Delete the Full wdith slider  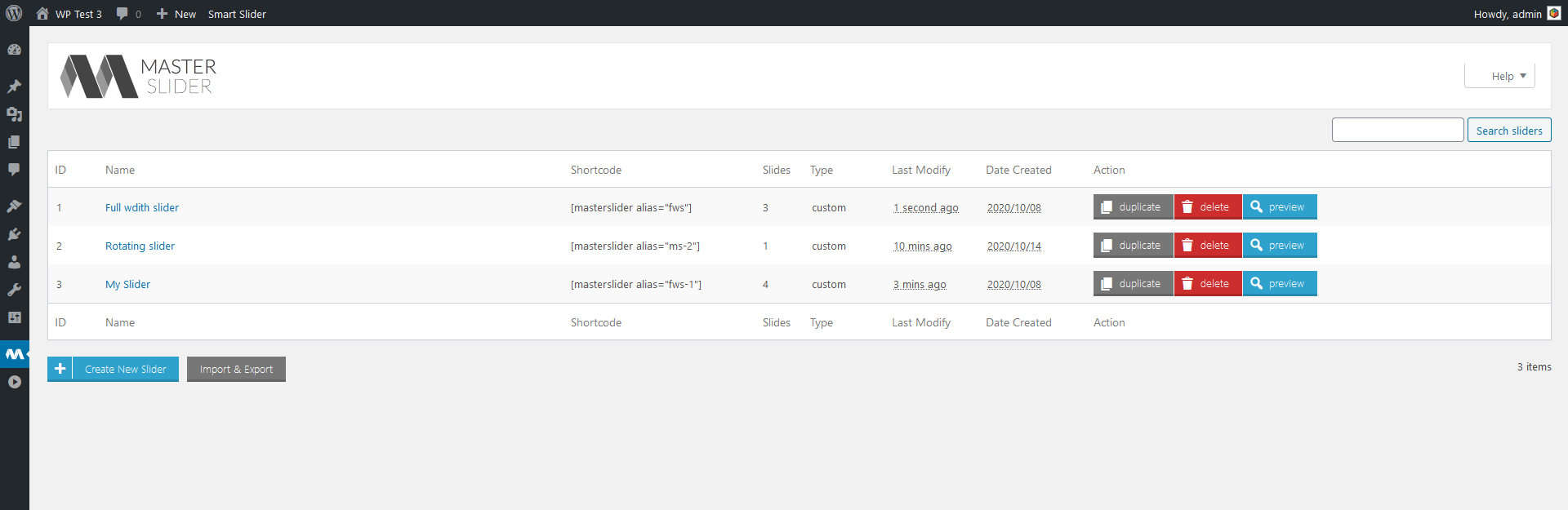click(1207, 207)
